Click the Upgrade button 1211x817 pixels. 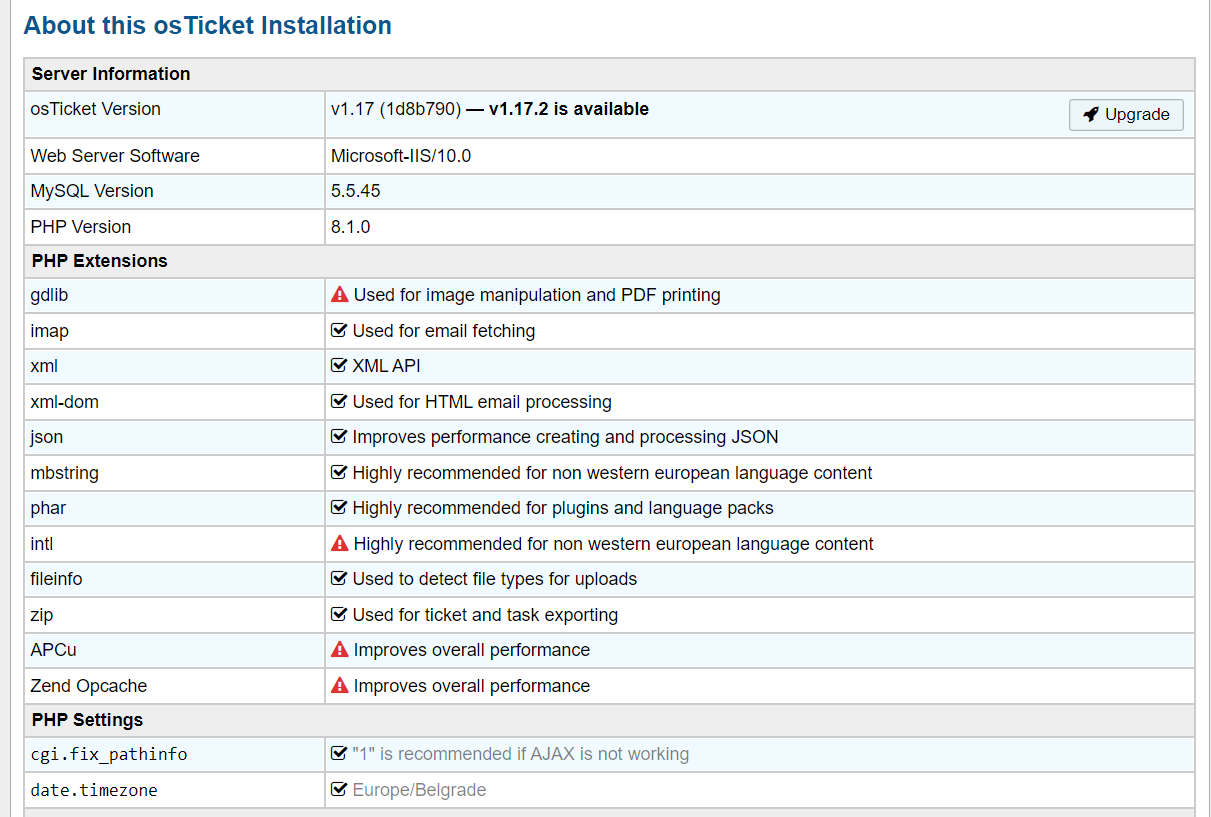pos(1126,115)
